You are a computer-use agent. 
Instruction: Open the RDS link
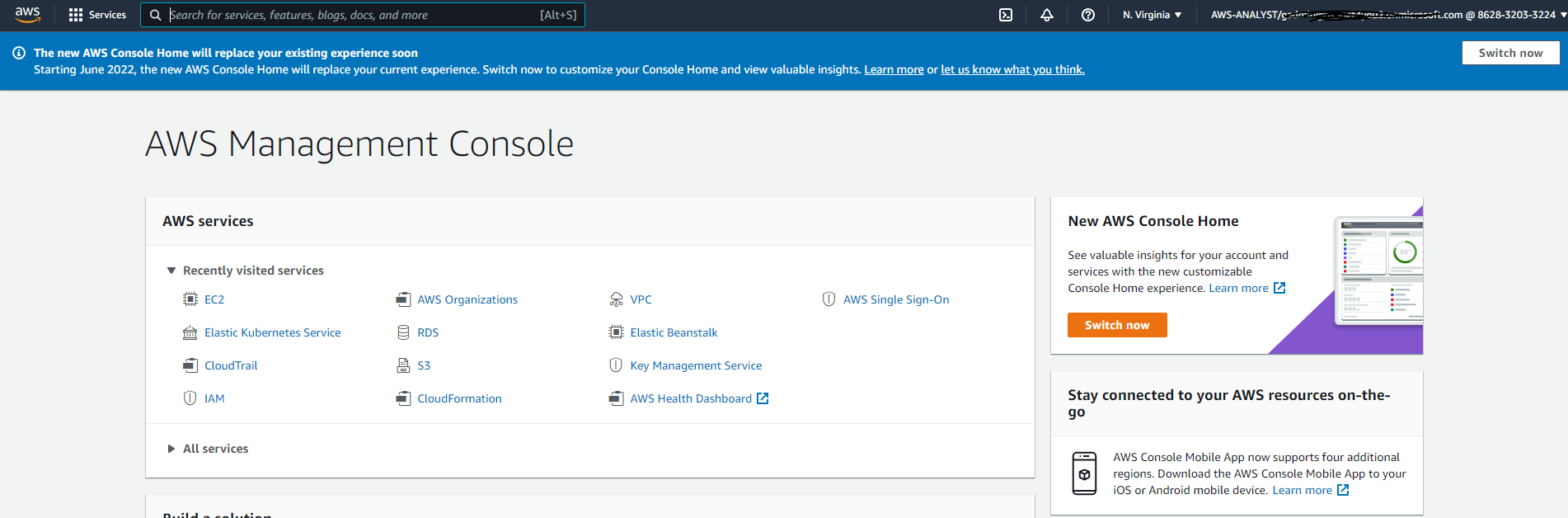coord(428,332)
